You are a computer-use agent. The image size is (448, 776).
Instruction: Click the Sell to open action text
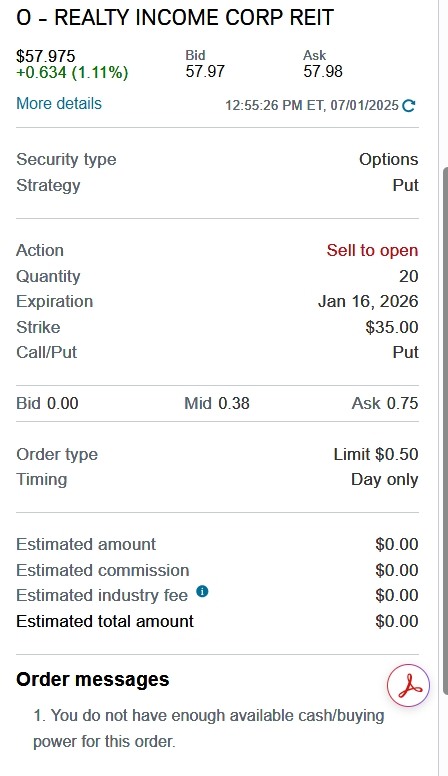[372, 250]
